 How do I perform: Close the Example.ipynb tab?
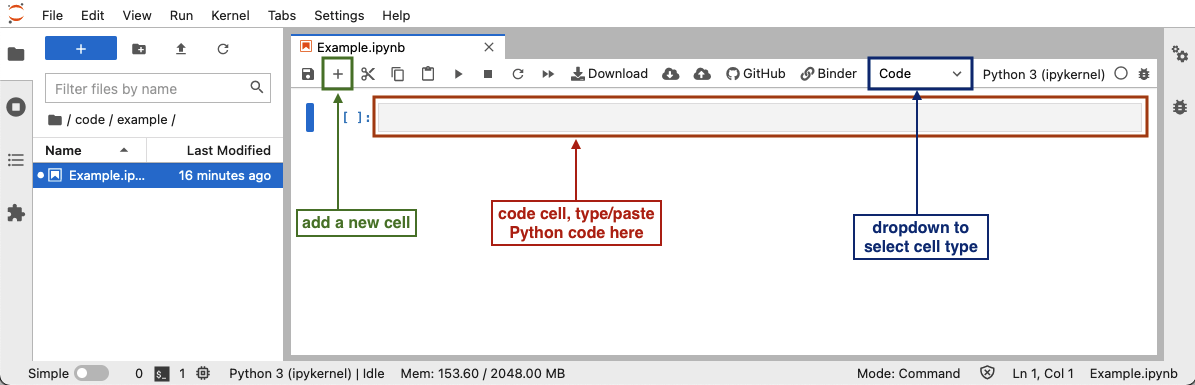pyautogui.click(x=490, y=47)
